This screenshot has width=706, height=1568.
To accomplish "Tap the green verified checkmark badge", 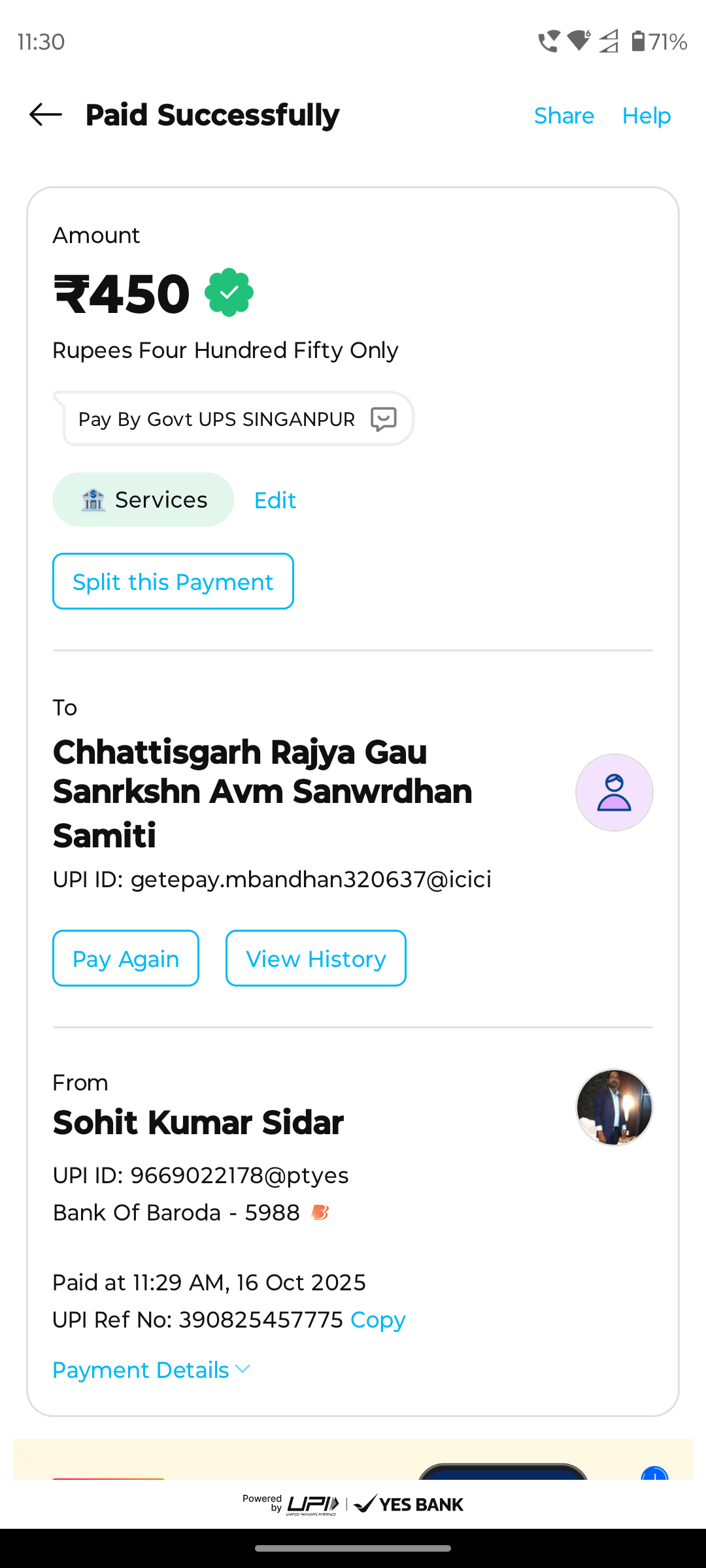I will pyautogui.click(x=229, y=293).
